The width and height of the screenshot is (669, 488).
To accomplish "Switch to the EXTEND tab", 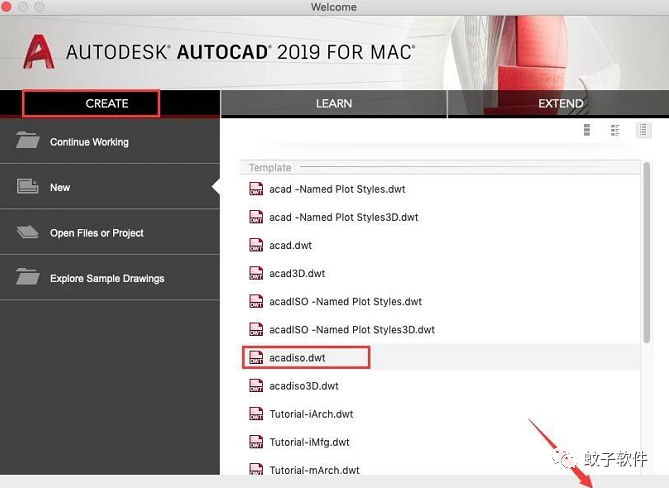I will [x=560, y=103].
